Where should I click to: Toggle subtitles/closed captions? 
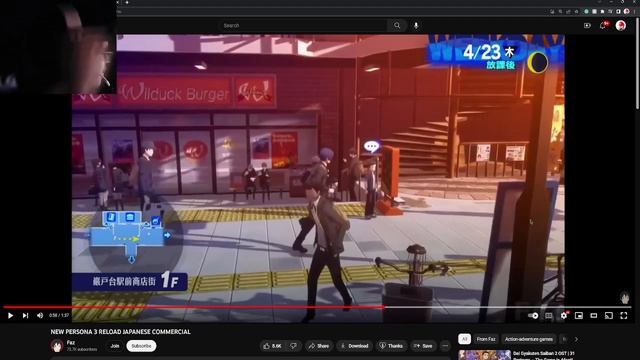pos(549,316)
